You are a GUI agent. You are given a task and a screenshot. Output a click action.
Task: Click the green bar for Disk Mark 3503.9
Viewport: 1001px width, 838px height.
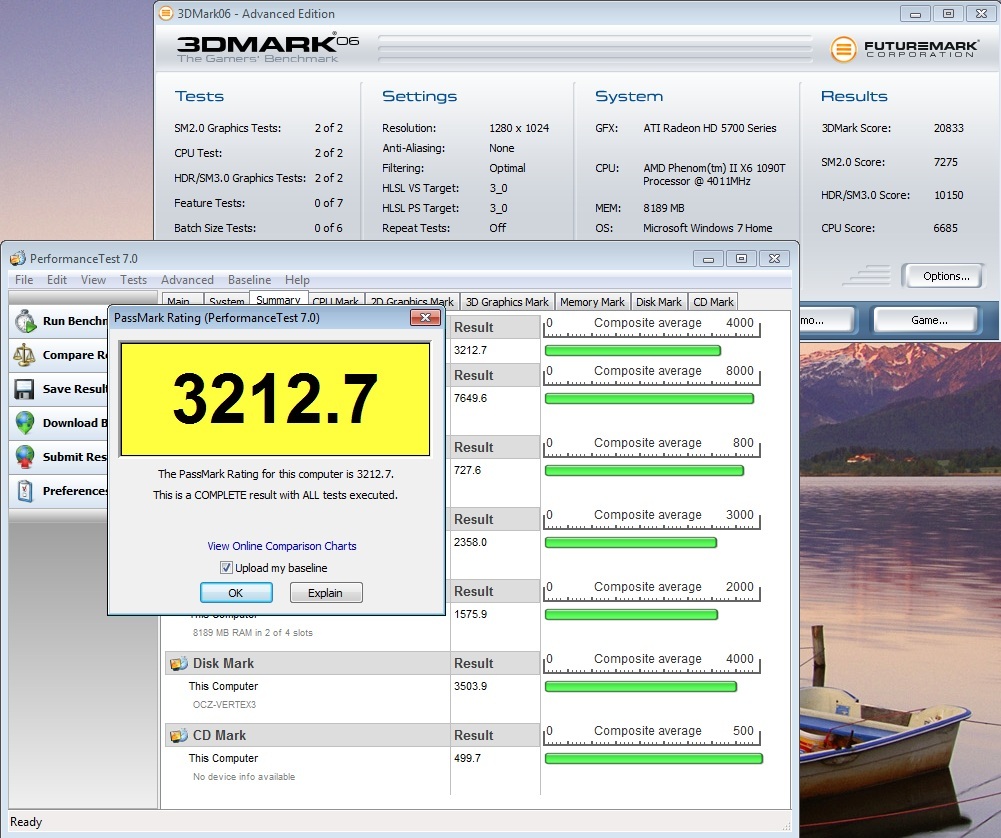[641, 687]
